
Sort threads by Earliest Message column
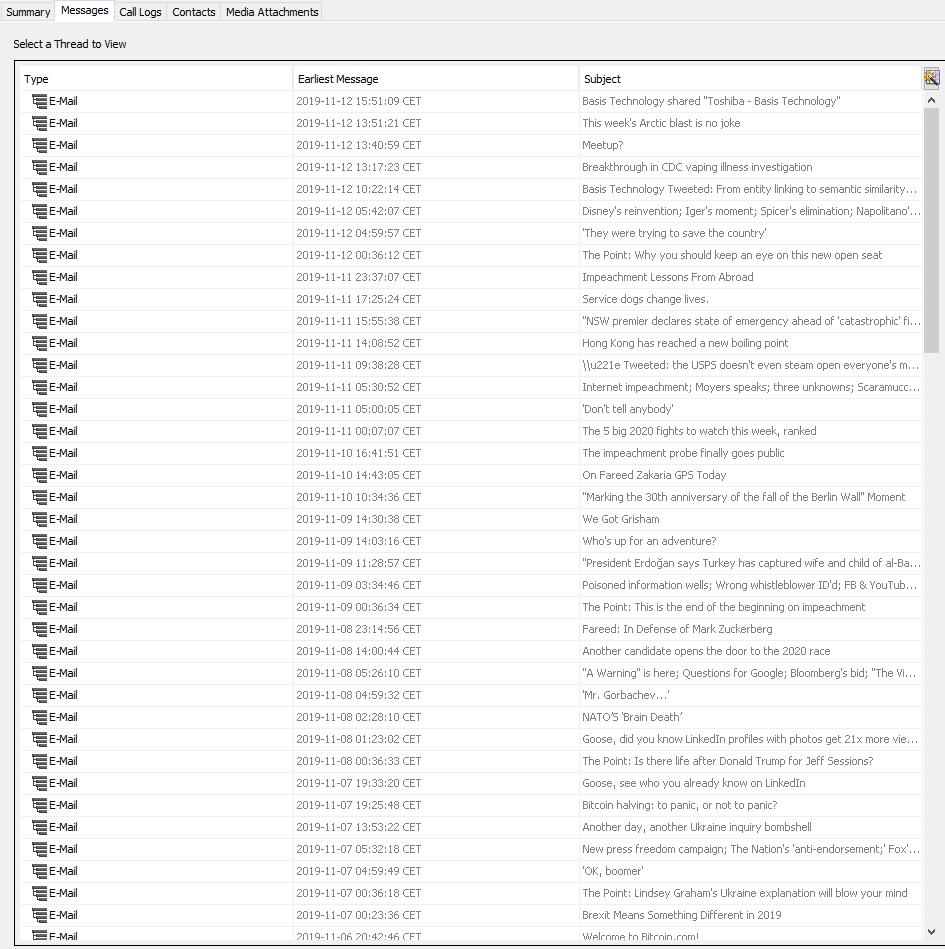[x=435, y=79]
